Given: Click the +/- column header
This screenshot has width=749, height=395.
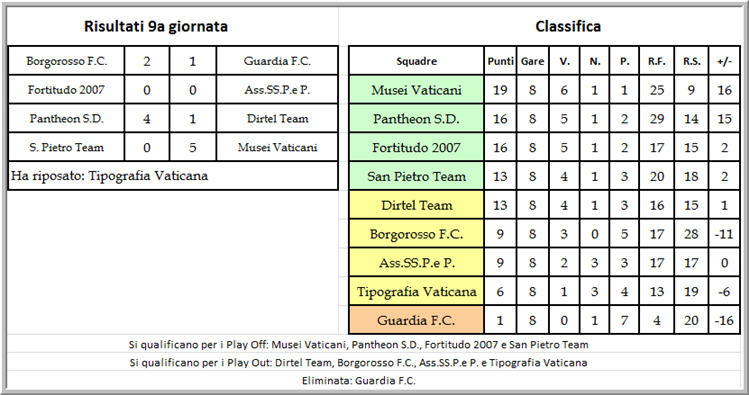Looking at the screenshot, I should 725,61.
